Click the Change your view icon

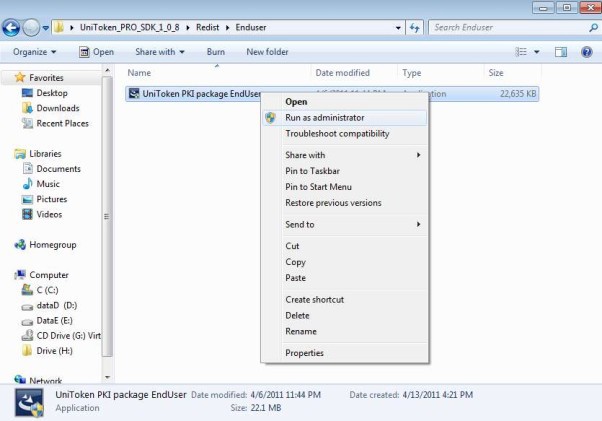(521, 52)
